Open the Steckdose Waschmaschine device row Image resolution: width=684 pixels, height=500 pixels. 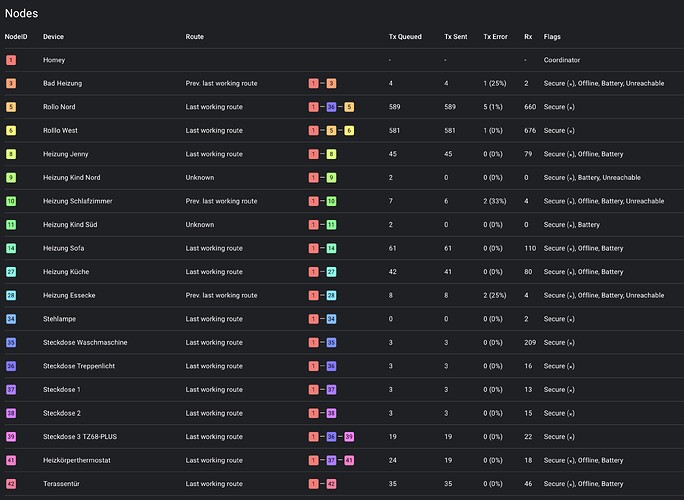(342, 342)
